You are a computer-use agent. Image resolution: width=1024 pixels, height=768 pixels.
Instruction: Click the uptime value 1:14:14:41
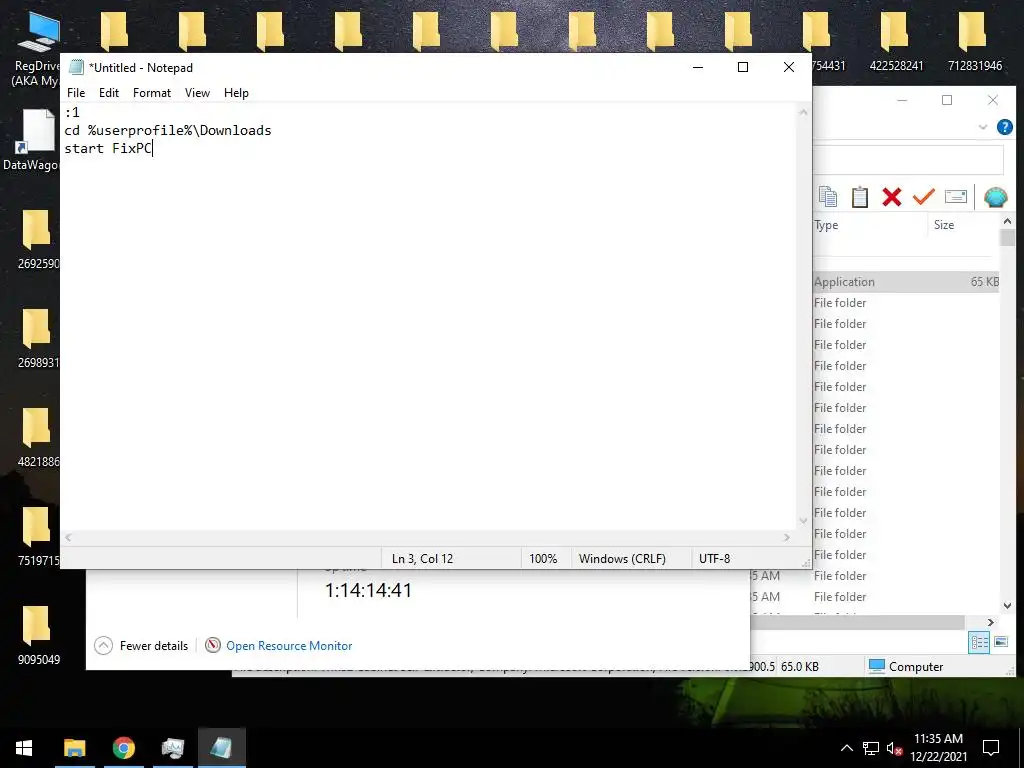click(368, 590)
